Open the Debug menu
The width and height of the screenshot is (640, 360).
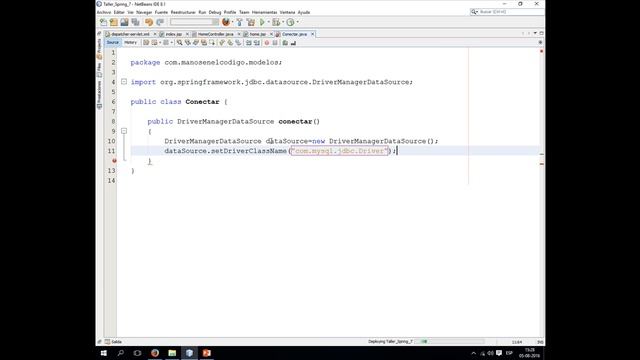tap(215, 12)
